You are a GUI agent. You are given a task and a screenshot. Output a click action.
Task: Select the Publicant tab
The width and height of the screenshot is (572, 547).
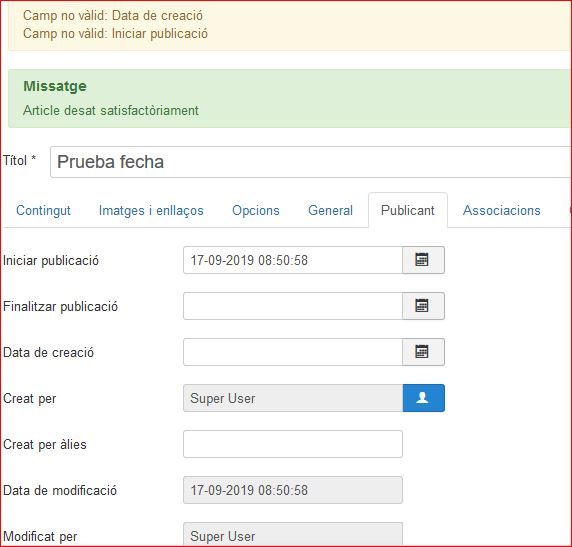click(407, 211)
